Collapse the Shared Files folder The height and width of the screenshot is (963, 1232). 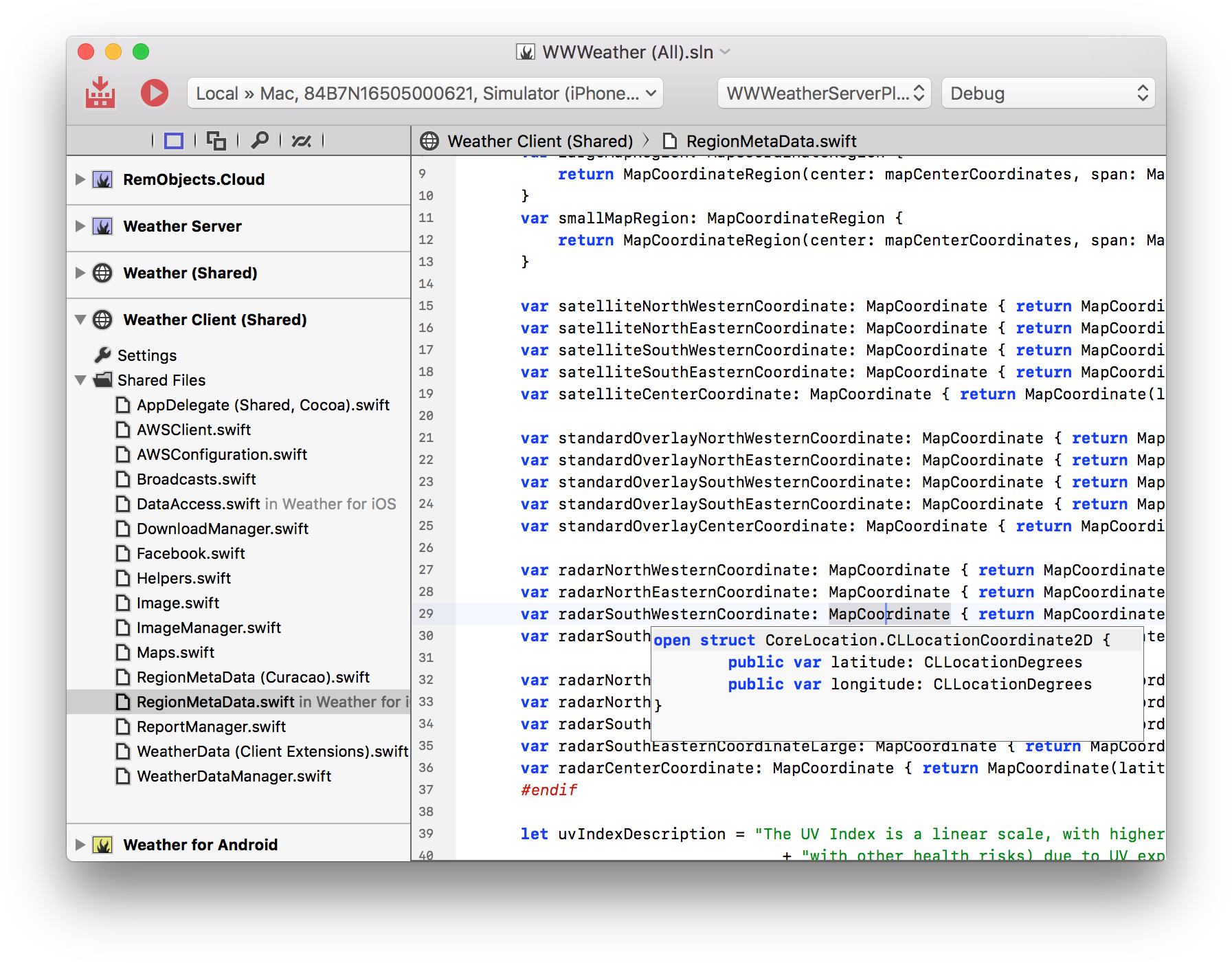80,380
